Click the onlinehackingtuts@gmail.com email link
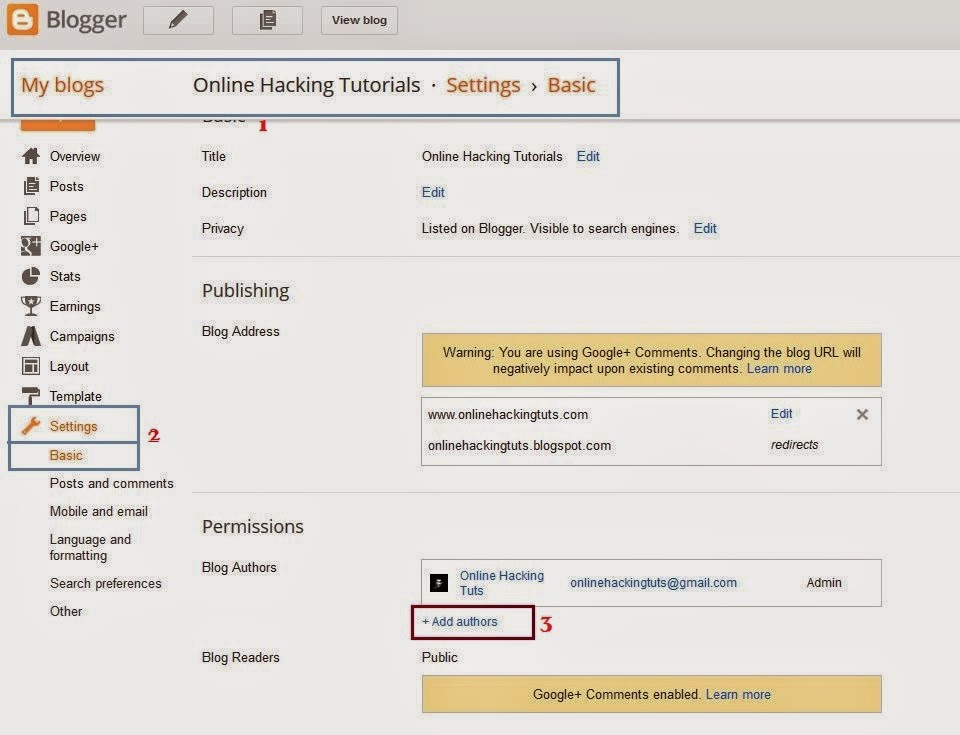This screenshot has width=960, height=735. [653, 583]
